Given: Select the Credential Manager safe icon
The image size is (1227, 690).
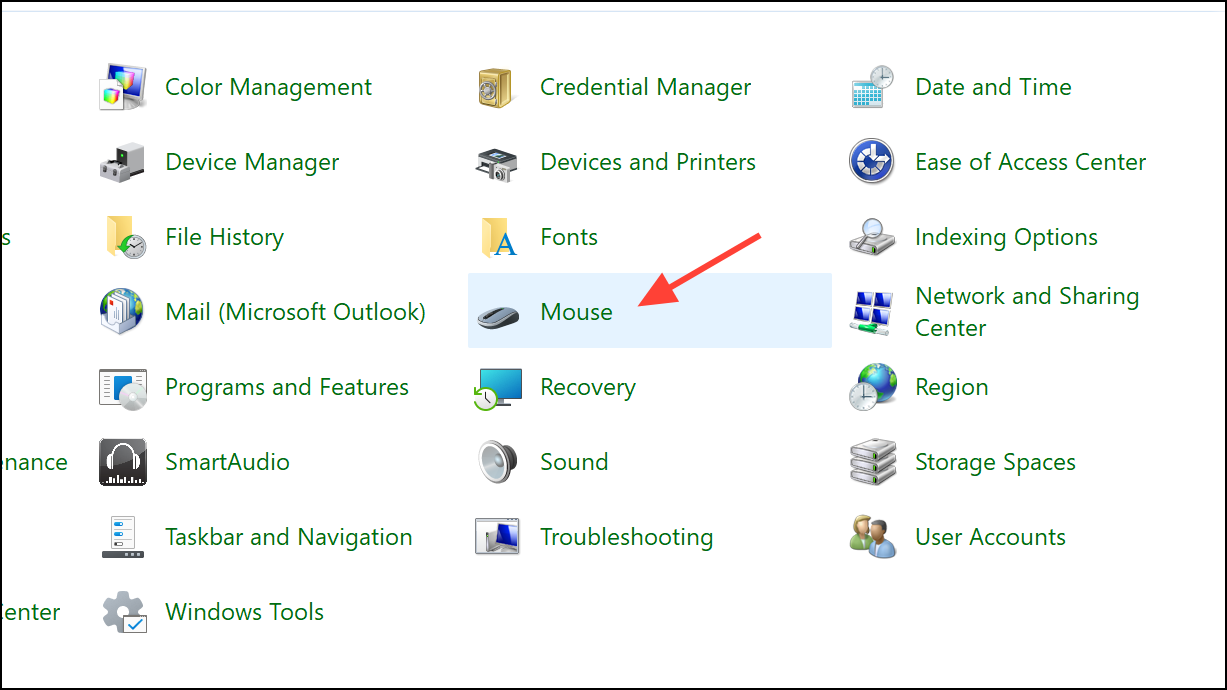Looking at the screenshot, I should click(496, 88).
